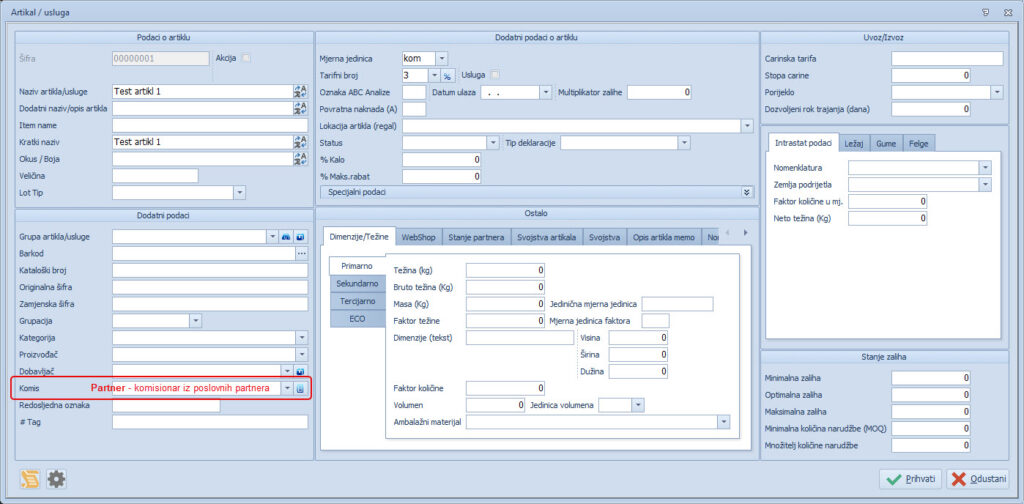Click the Odustani button
The image size is (1024, 504).
point(978,479)
